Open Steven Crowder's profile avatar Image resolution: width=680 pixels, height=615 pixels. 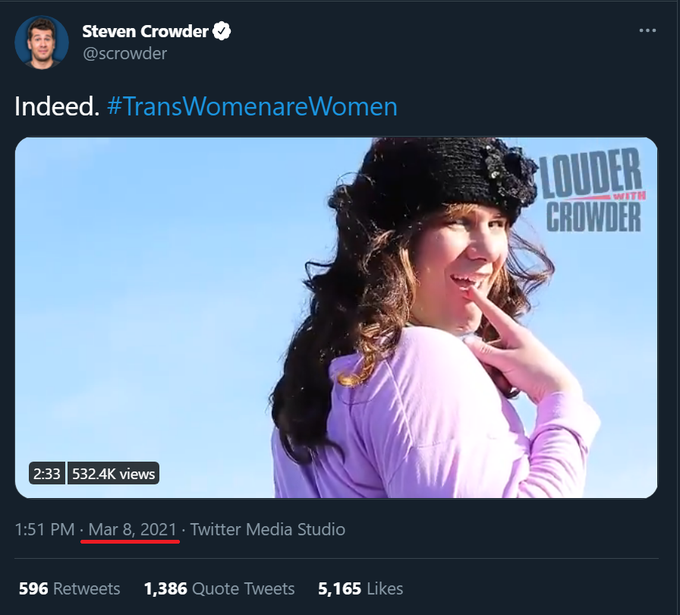coord(42,43)
